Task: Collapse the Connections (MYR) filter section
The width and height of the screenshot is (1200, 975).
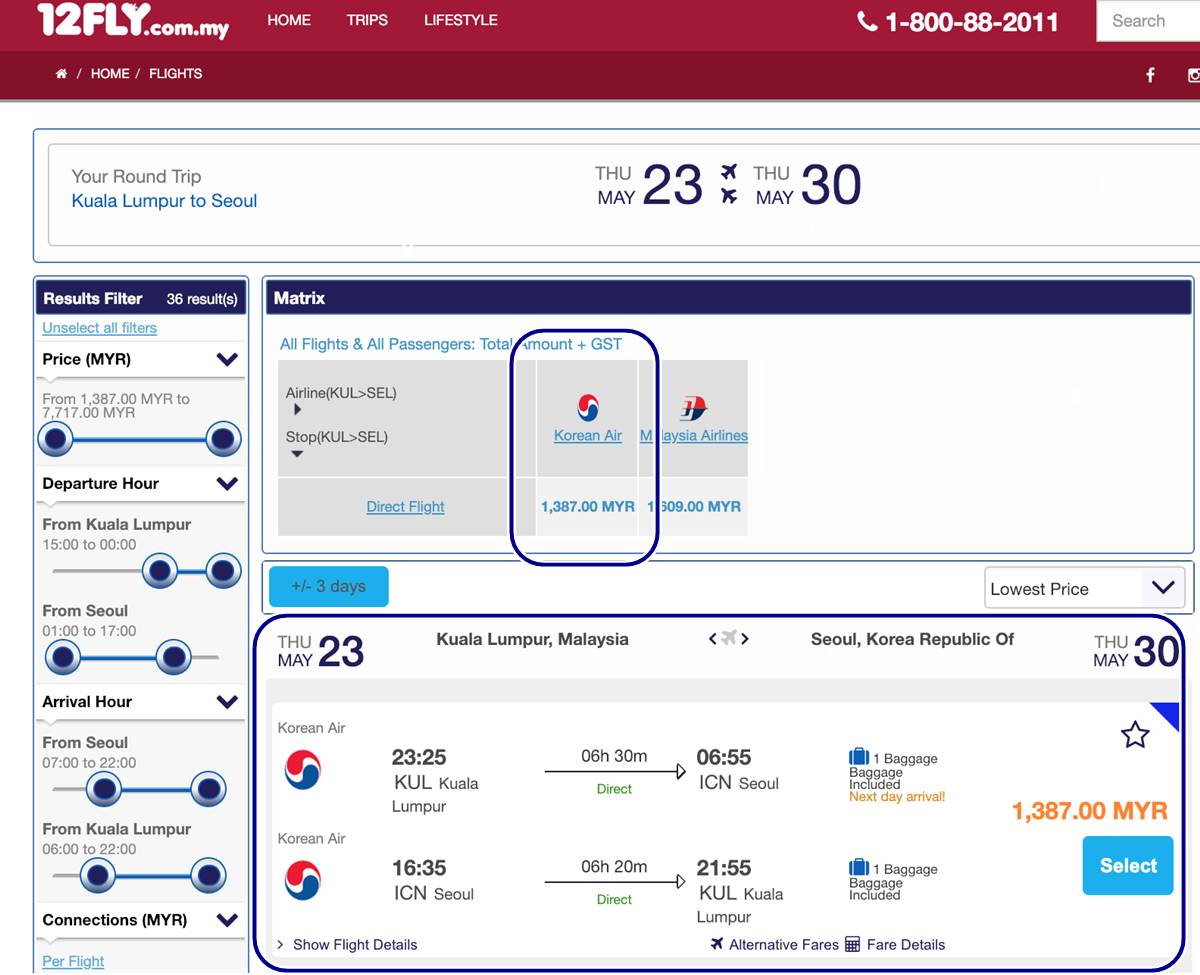Action: click(x=227, y=920)
